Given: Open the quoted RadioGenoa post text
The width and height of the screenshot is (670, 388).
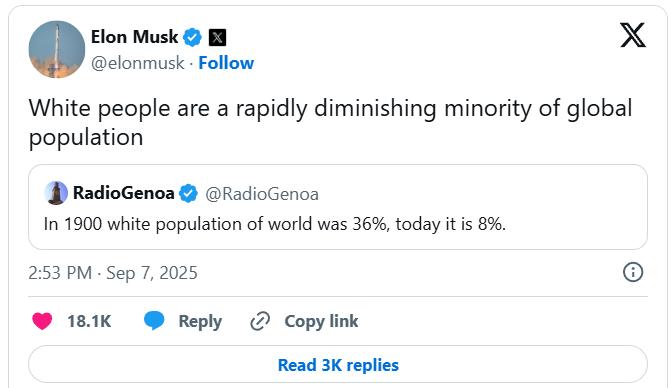Looking at the screenshot, I should pos(275,224).
